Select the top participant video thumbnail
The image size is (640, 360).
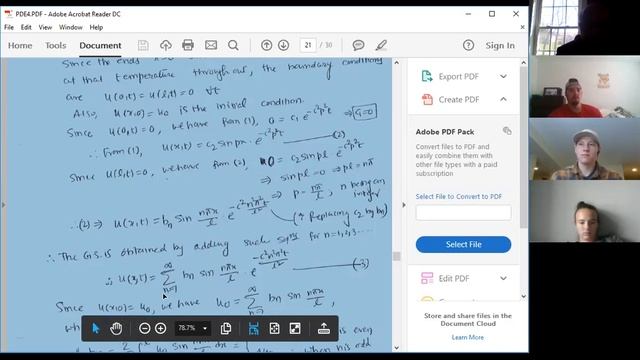(x=584, y=27)
